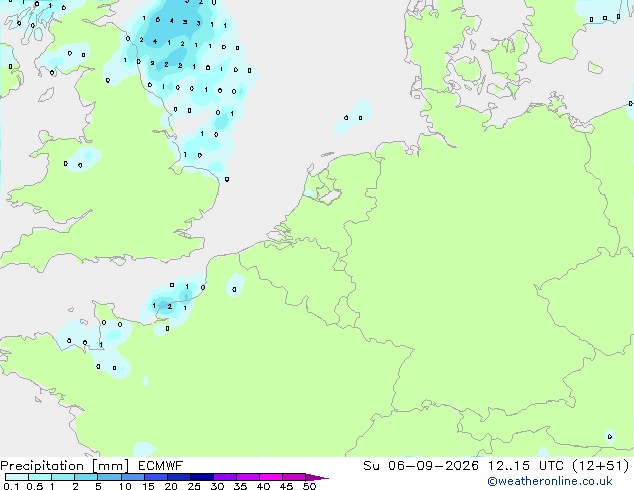
Task: Click the 50 label on legend scale
Action: pyautogui.click(x=310, y=486)
